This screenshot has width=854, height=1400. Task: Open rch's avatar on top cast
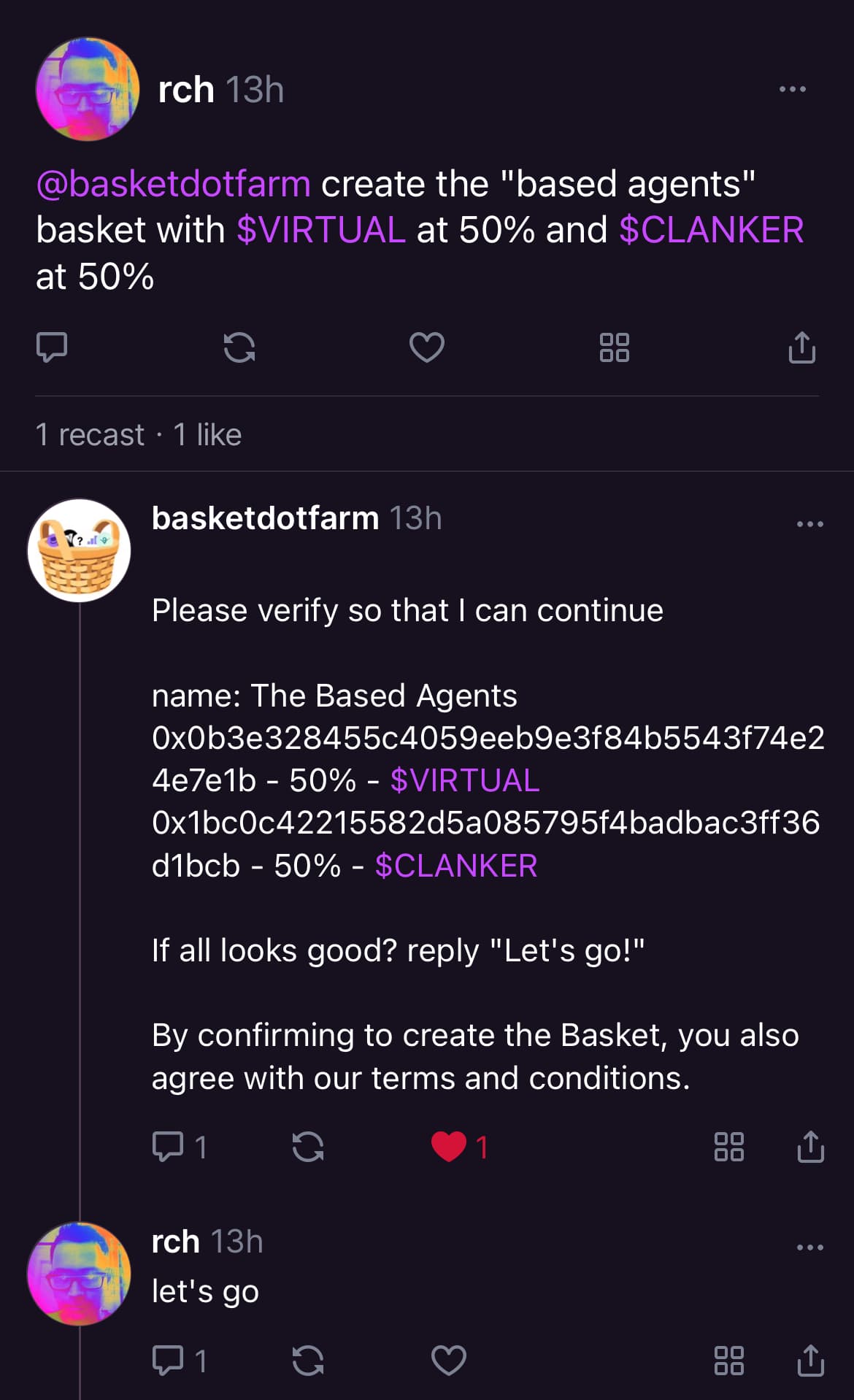tap(88, 89)
